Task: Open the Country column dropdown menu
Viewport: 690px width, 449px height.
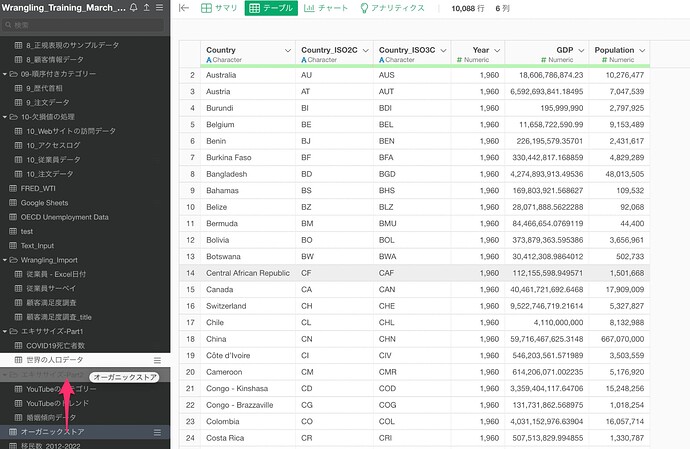Action: (288, 51)
